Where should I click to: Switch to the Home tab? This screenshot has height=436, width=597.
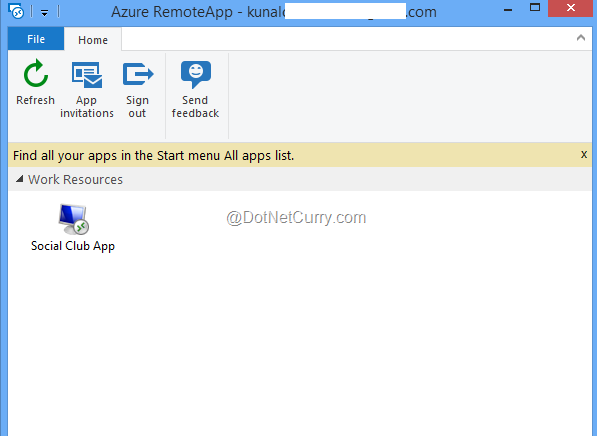93,40
